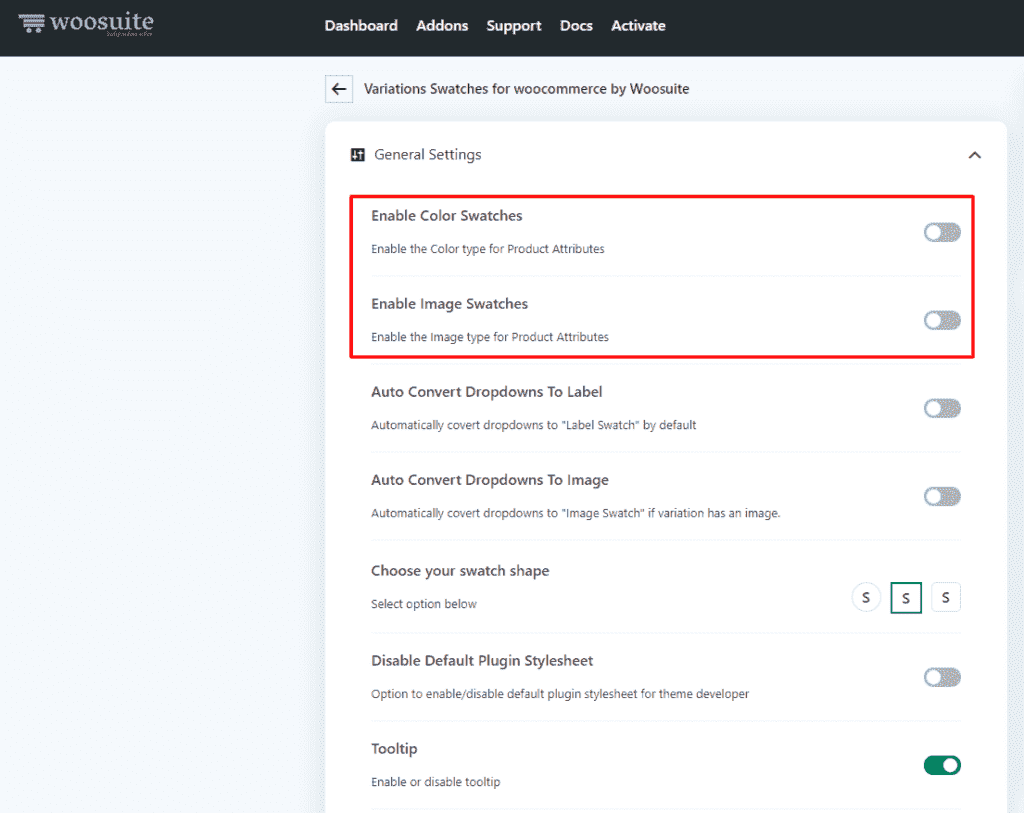Select the square swatch shape option
The image size is (1024, 813).
pyautogui.click(x=906, y=598)
